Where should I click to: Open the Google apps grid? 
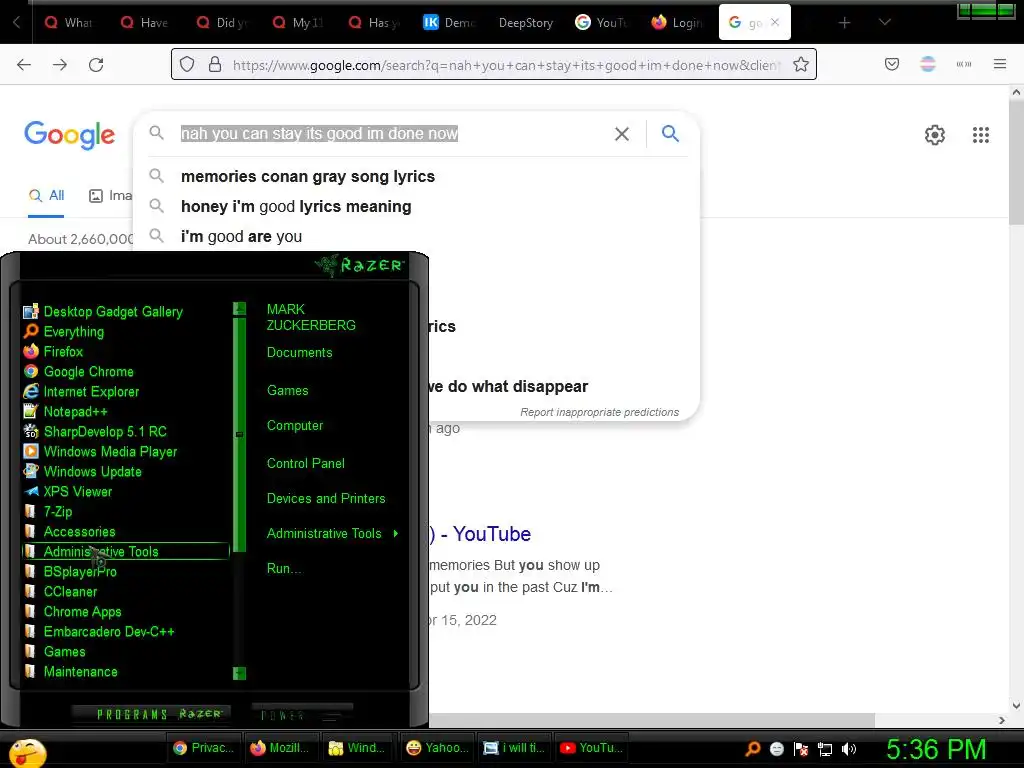pos(980,135)
